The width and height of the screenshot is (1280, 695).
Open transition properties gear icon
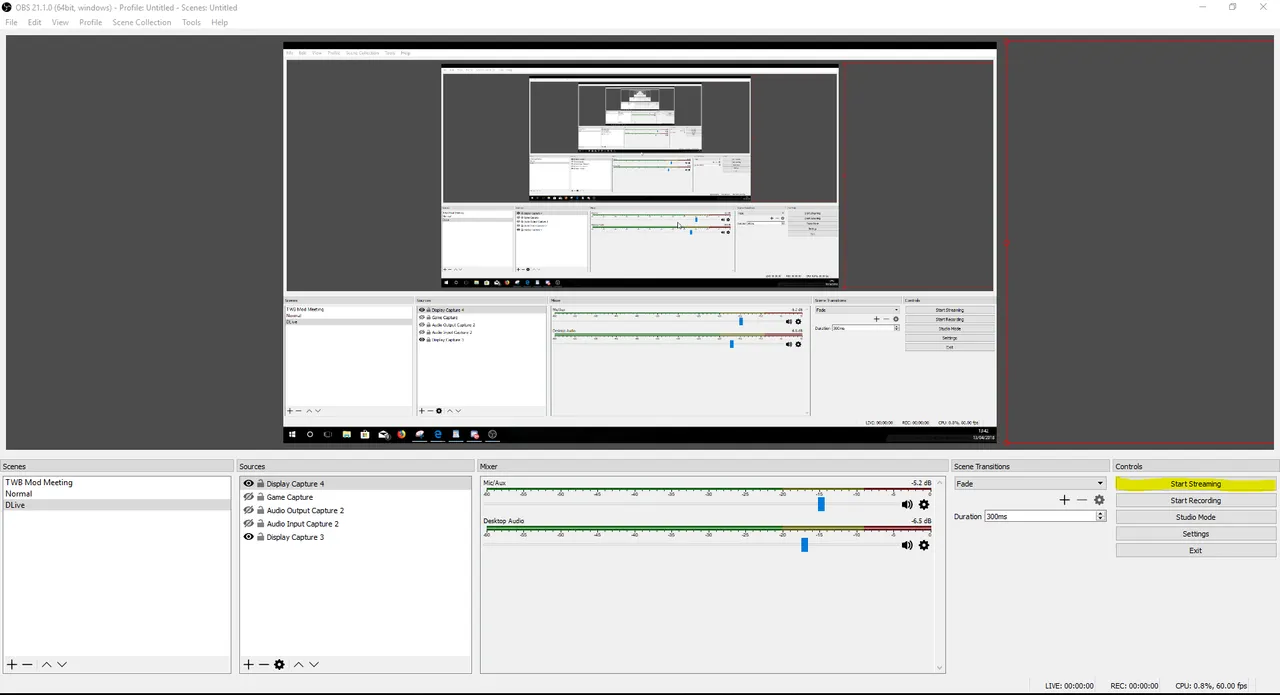pos(1099,500)
